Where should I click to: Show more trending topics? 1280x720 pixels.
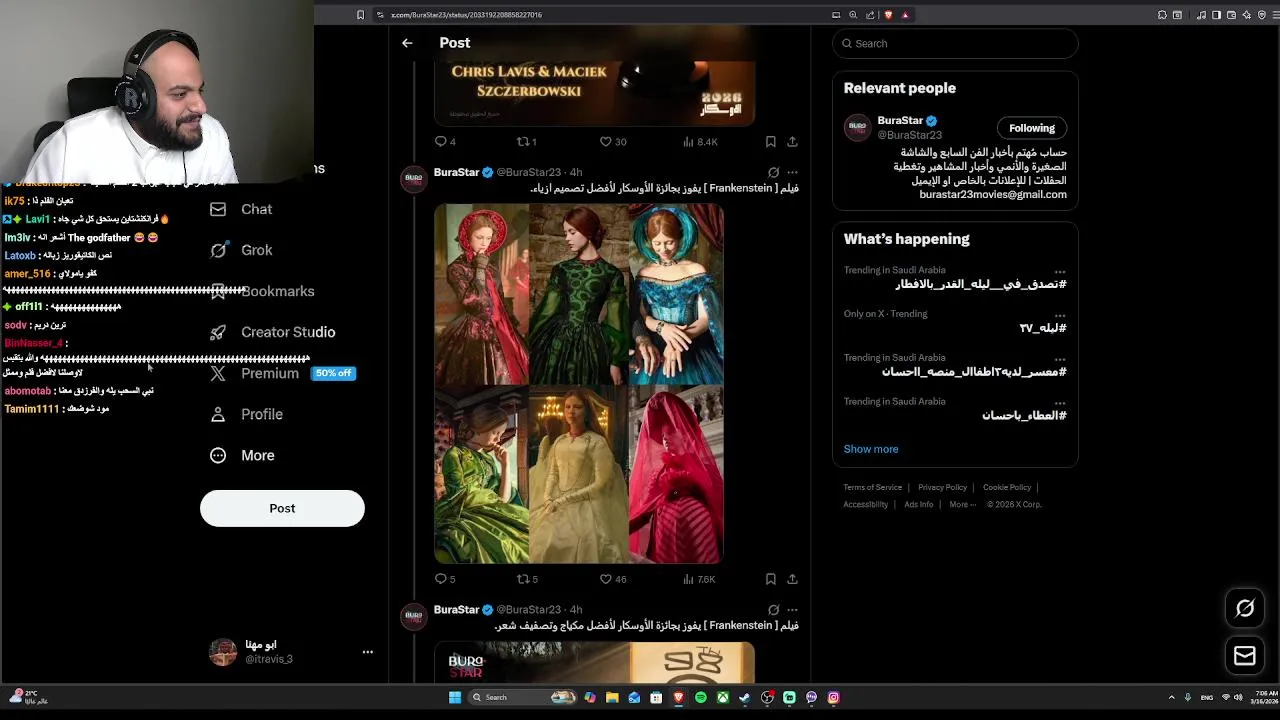tap(871, 449)
